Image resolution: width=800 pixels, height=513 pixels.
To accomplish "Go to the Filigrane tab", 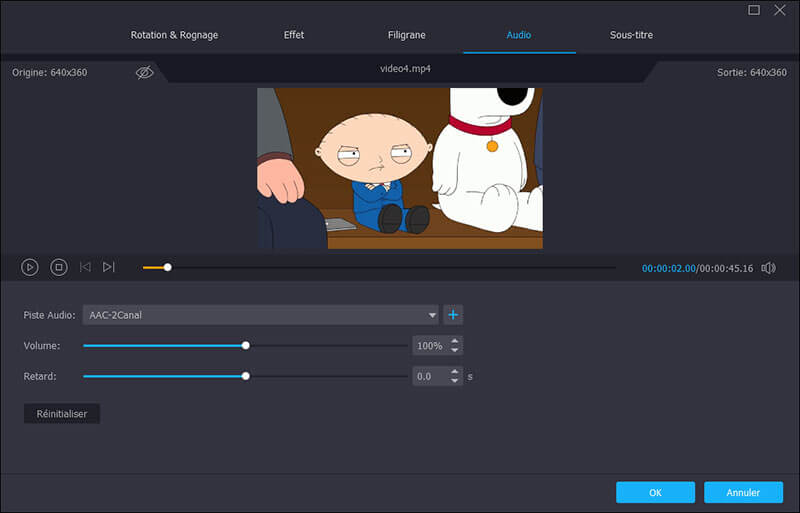I will 406,35.
